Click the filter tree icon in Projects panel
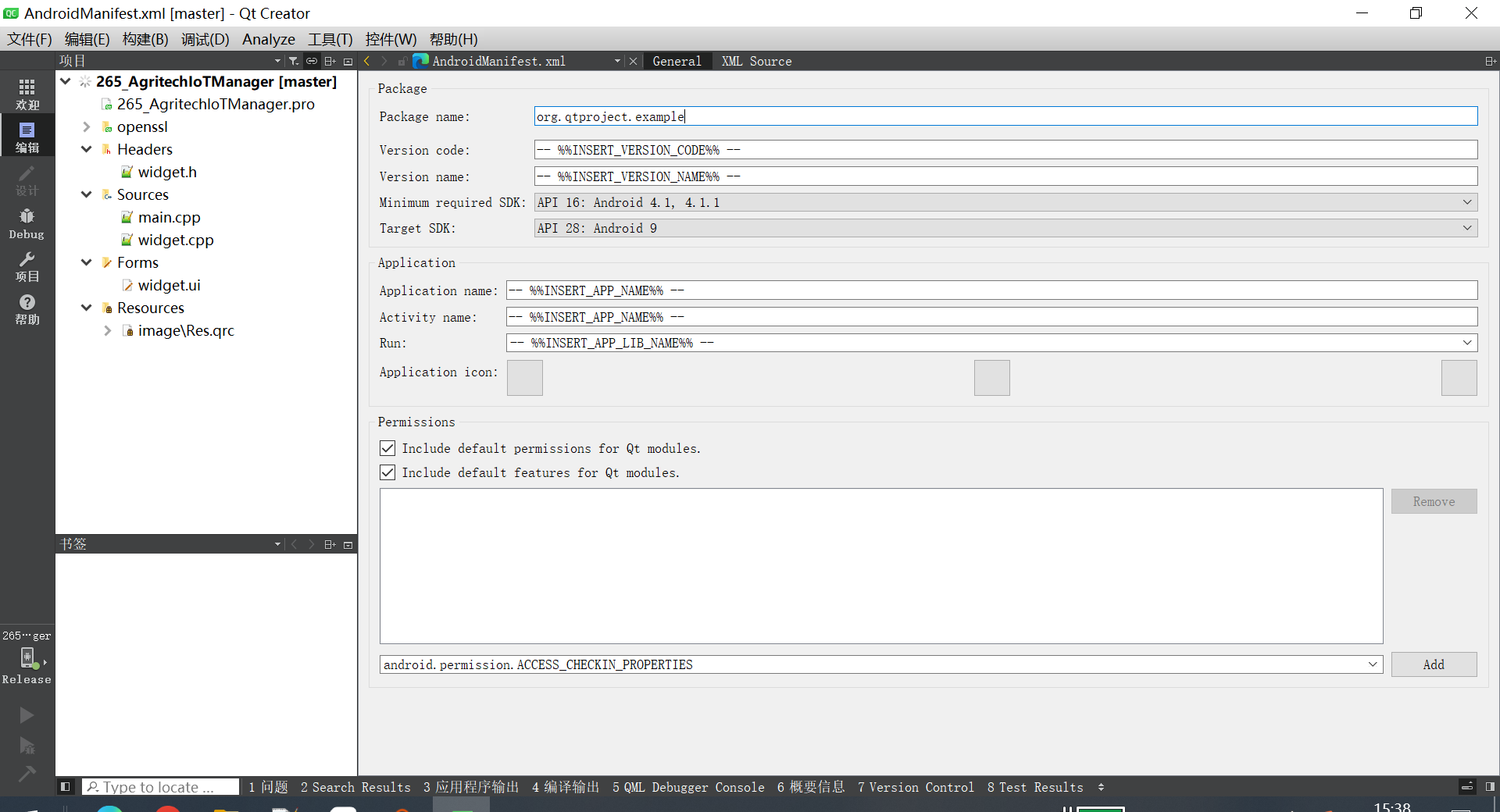The image size is (1500, 812). coord(293,61)
